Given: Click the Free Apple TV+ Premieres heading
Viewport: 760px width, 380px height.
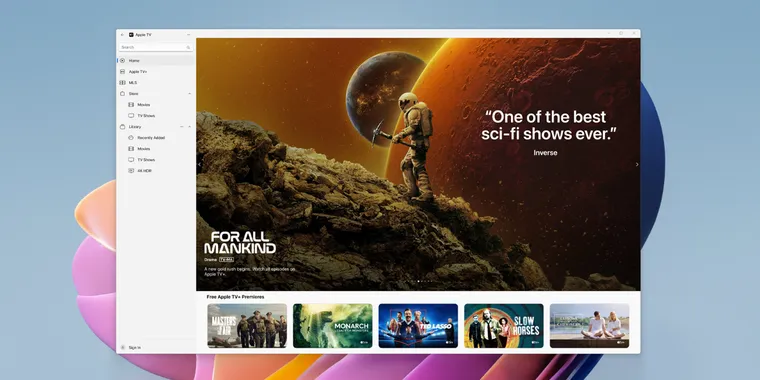Looking at the screenshot, I should point(236,297).
